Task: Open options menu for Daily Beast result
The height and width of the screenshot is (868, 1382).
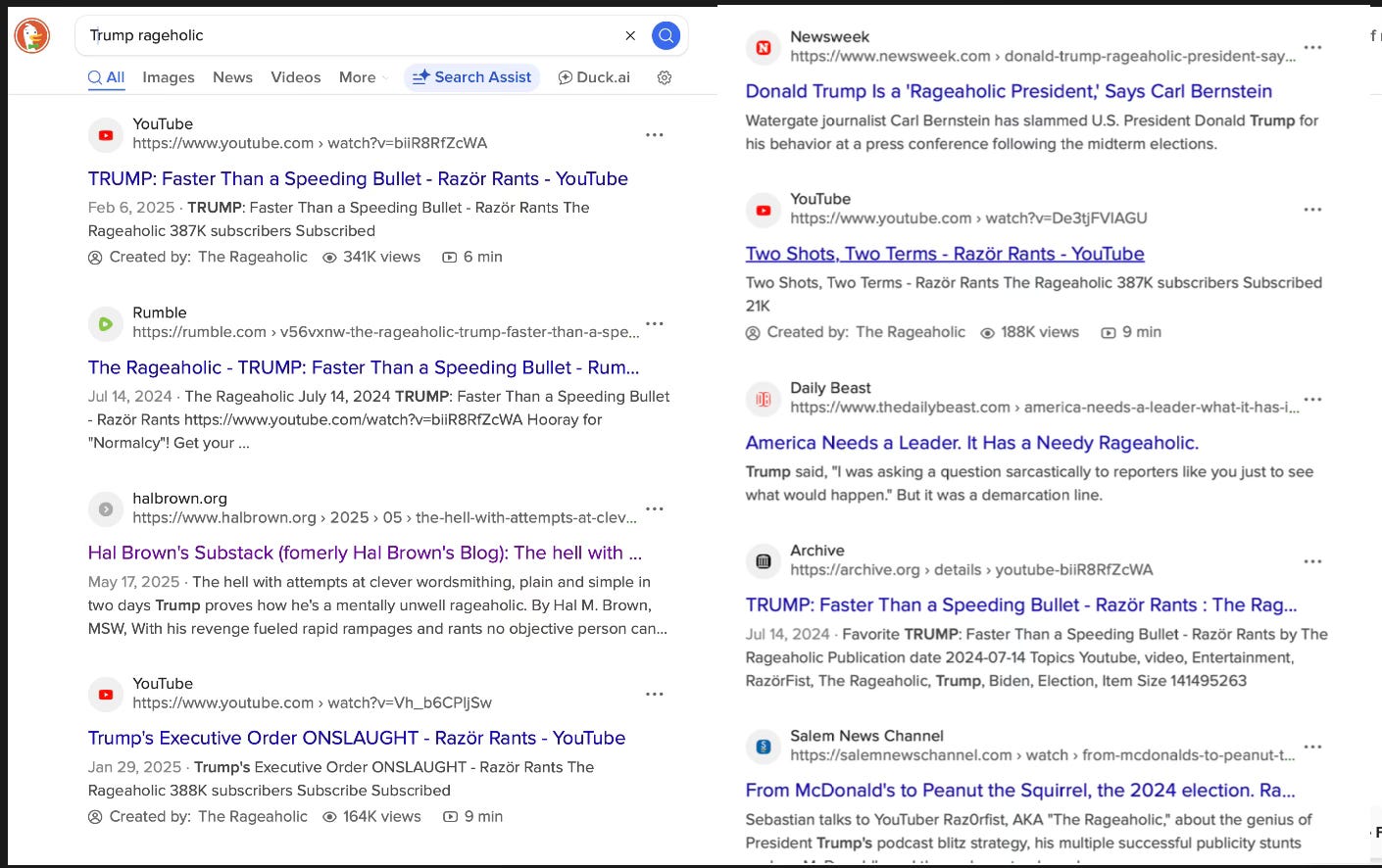Action: [1313, 399]
